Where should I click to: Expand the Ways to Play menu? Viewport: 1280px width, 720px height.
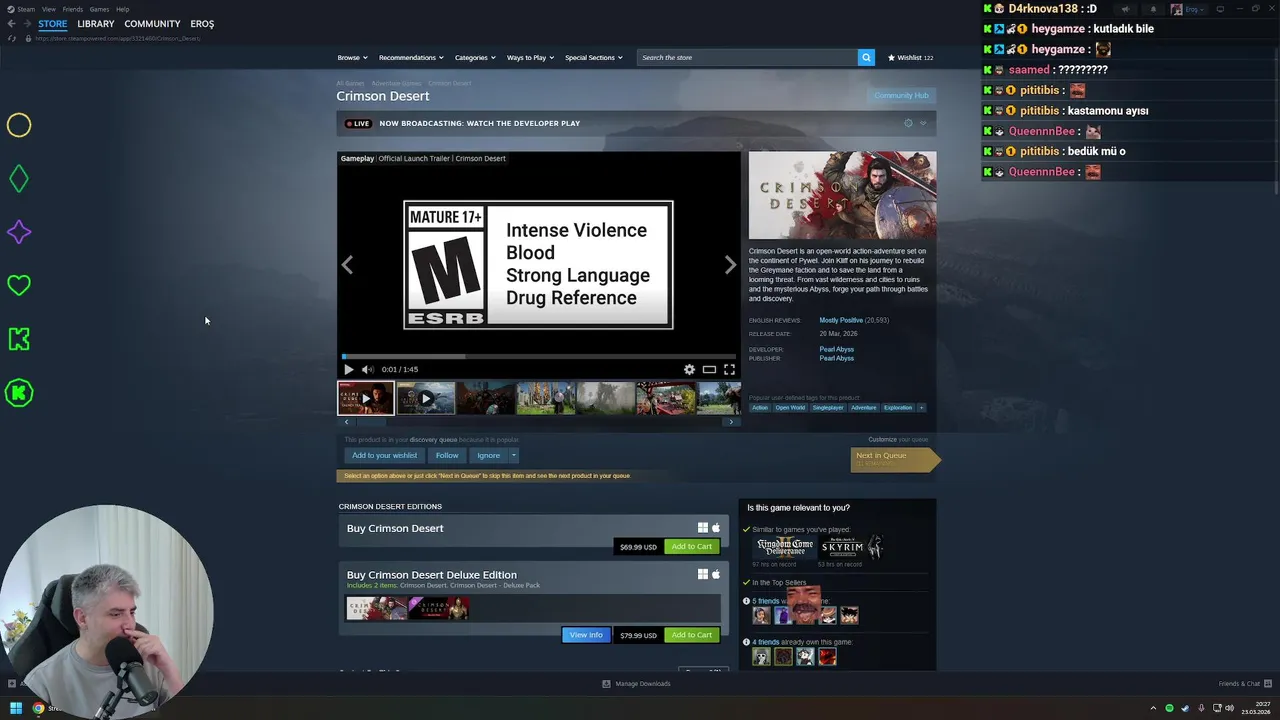(530, 57)
